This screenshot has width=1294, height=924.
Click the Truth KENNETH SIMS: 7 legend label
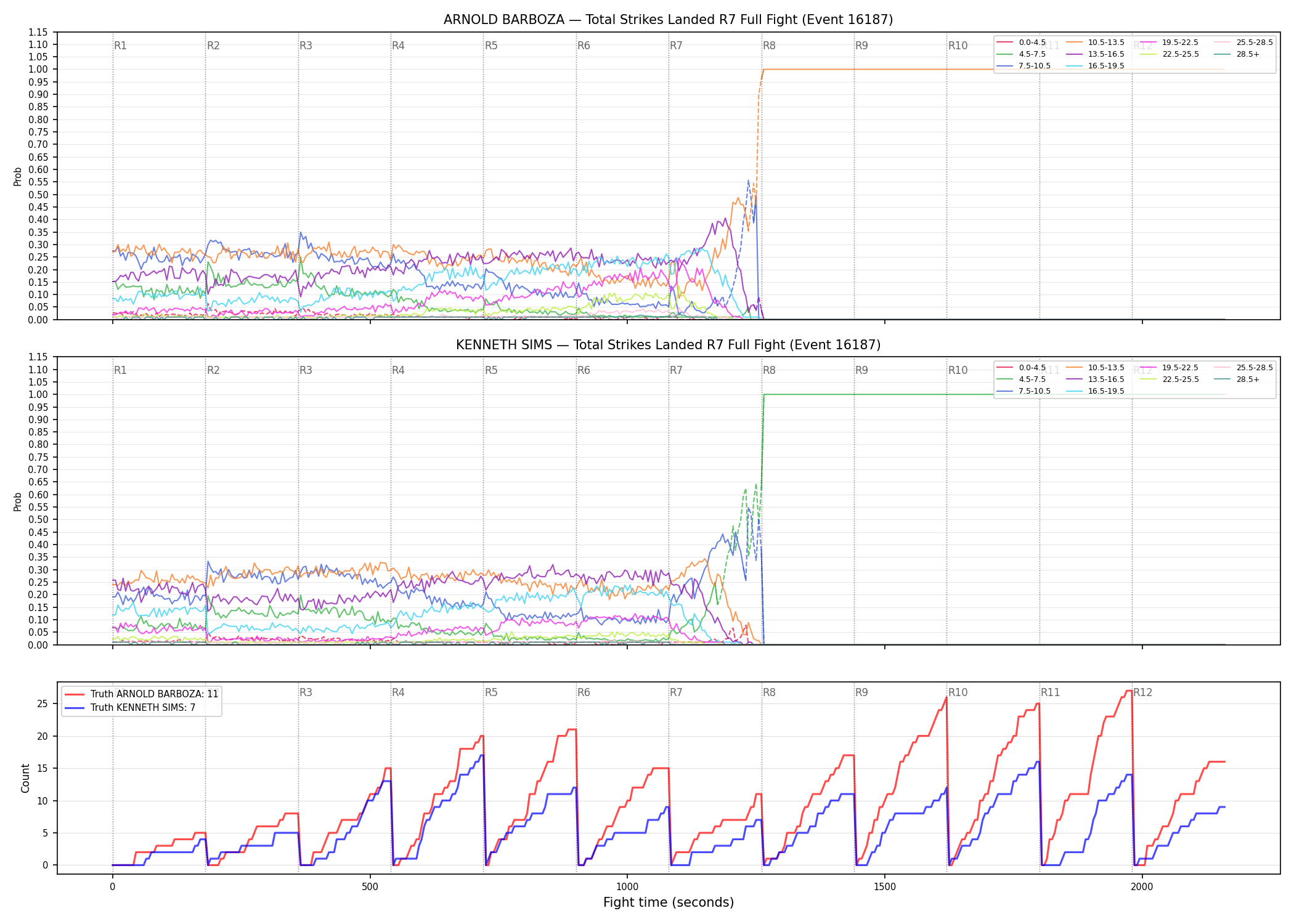143,708
